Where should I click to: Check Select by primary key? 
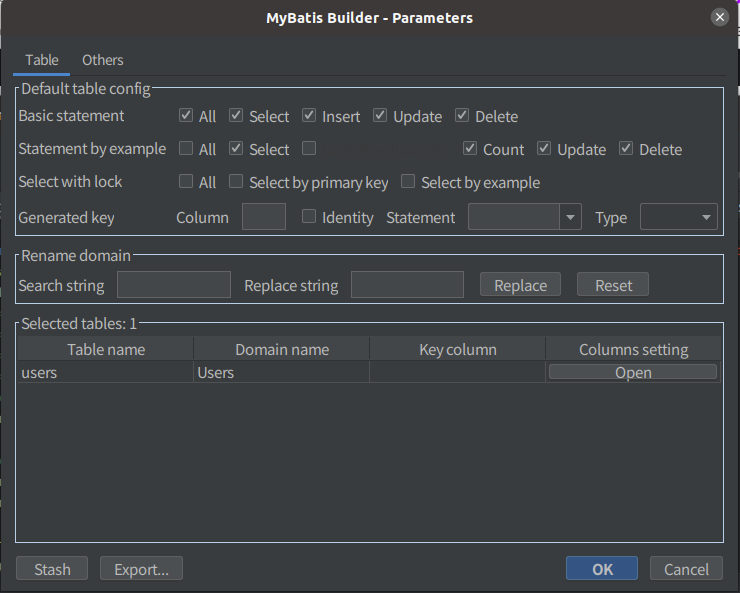click(x=236, y=182)
